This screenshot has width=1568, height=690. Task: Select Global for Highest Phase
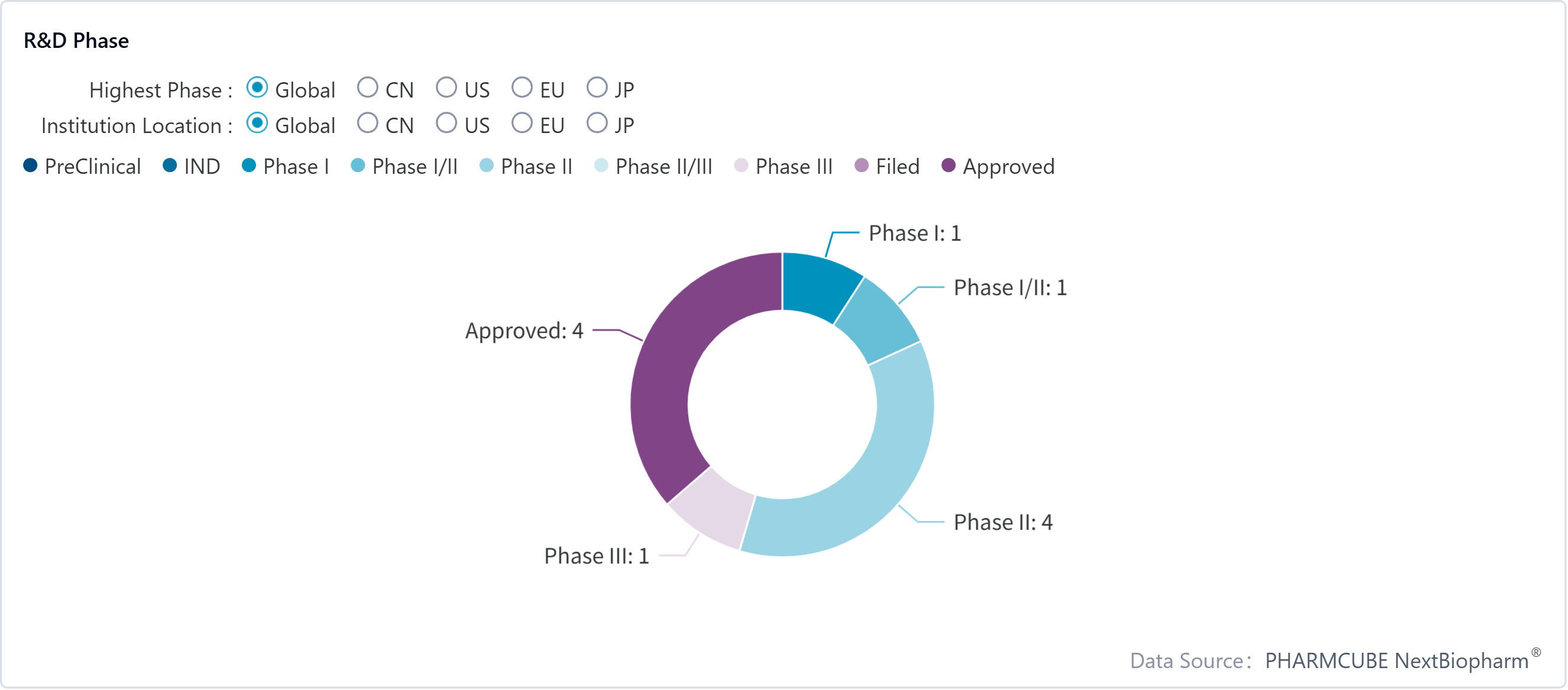(257, 88)
